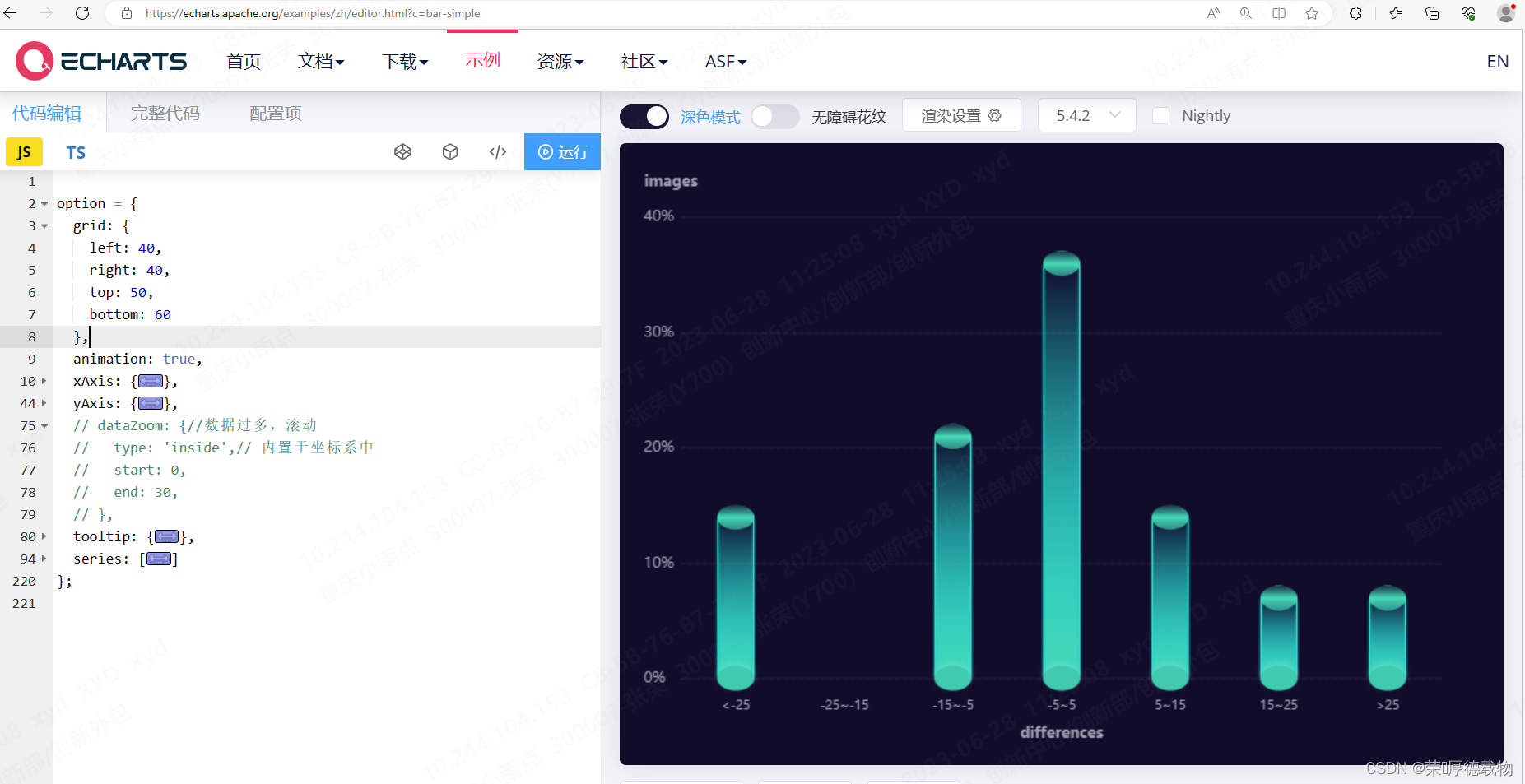Turn off the 深色模式 dark mode toggle
The width and height of the screenshot is (1525, 784).
point(644,116)
